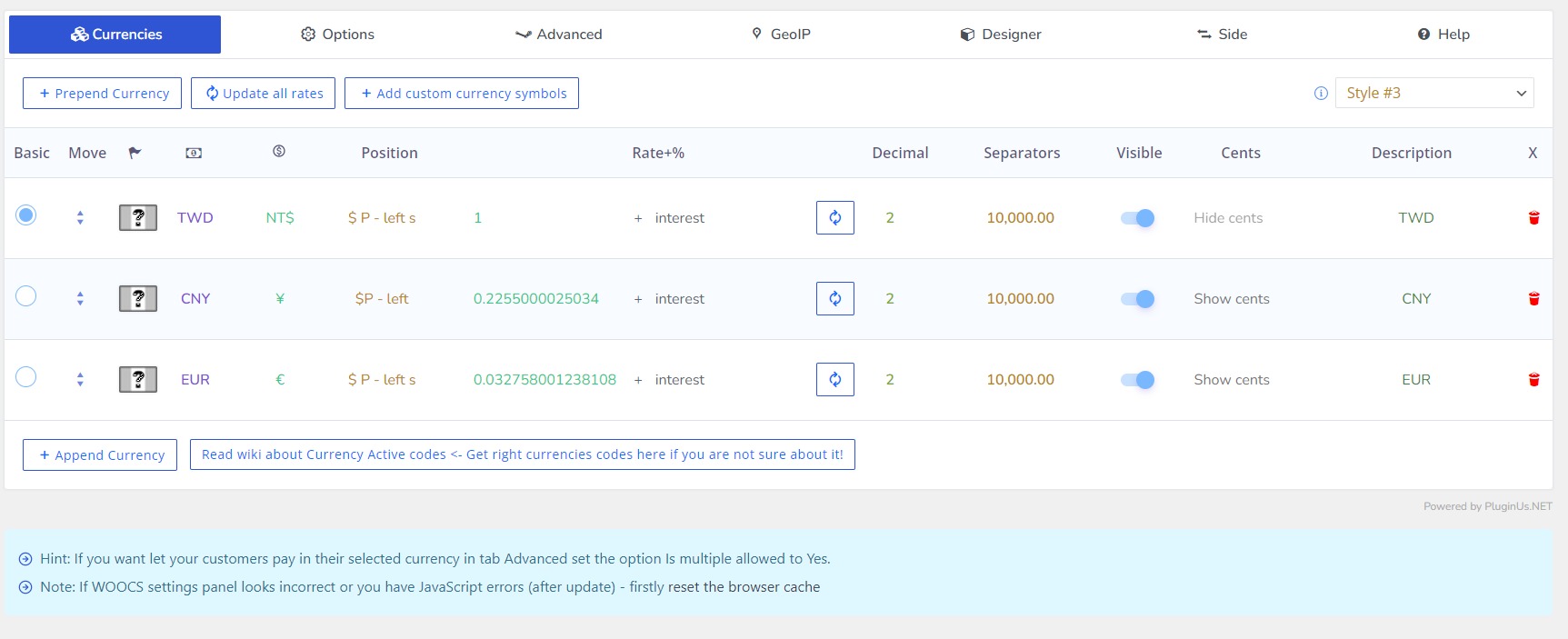Click the Append Currency button
The height and width of the screenshot is (639, 1568).
pyautogui.click(x=100, y=455)
